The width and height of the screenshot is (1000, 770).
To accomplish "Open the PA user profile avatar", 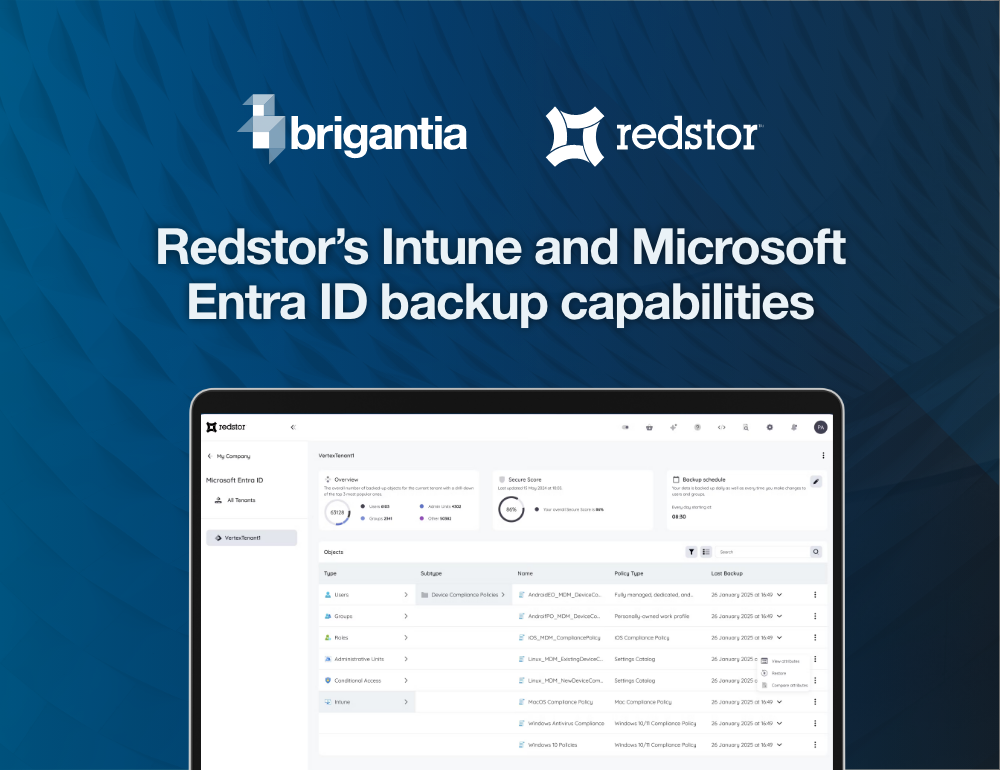I will pos(820,427).
